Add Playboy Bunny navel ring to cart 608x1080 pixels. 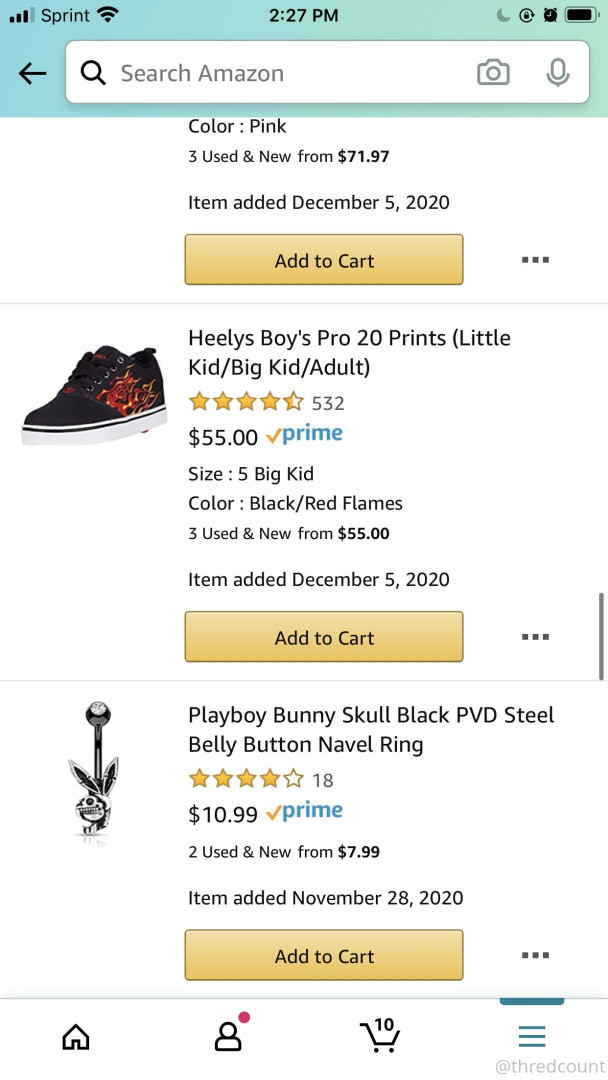(x=324, y=956)
